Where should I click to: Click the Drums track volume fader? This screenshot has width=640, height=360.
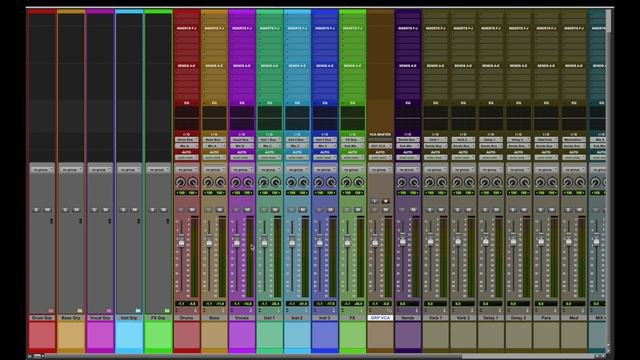[181, 241]
